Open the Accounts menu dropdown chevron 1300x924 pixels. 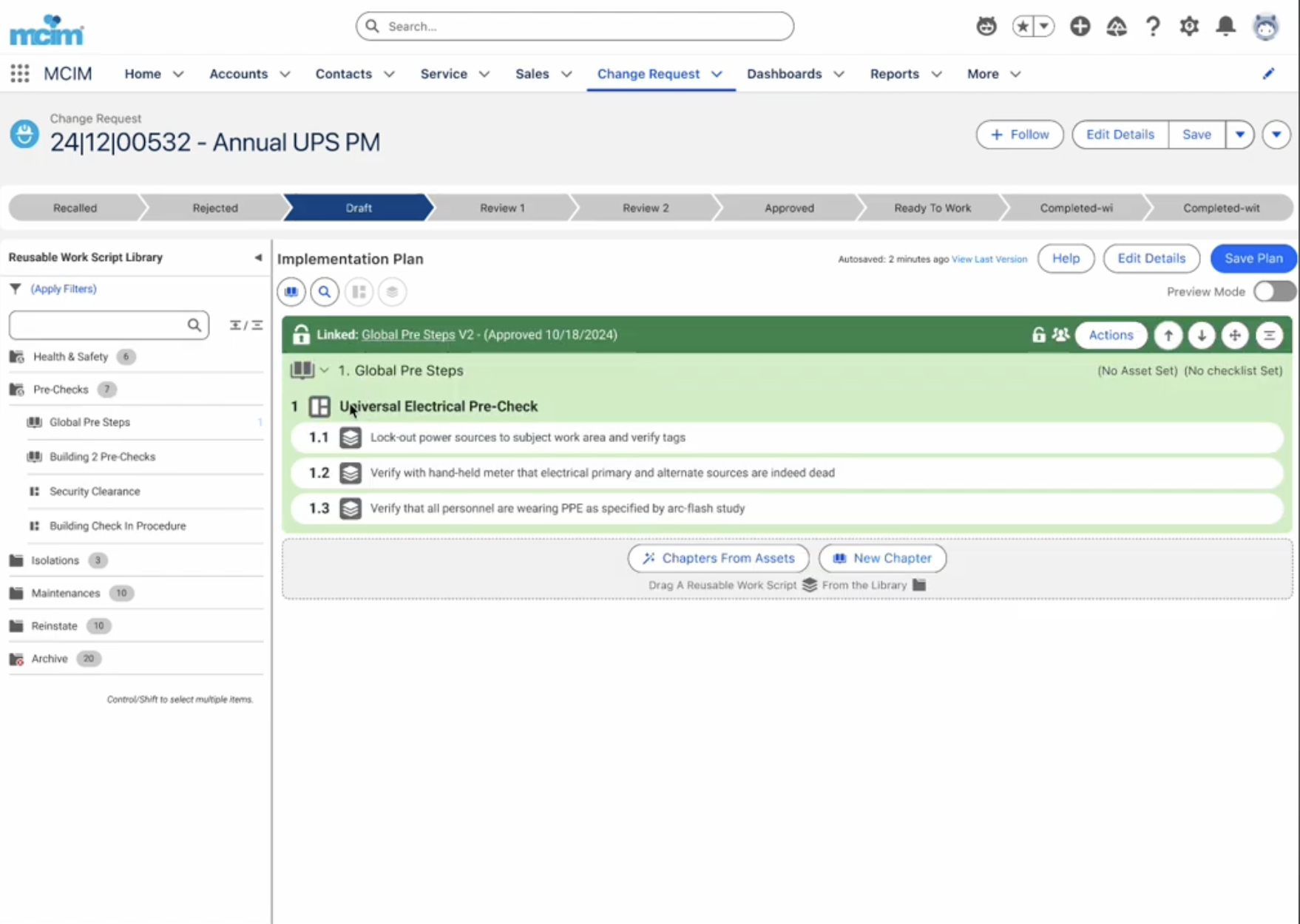coord(285,74)
